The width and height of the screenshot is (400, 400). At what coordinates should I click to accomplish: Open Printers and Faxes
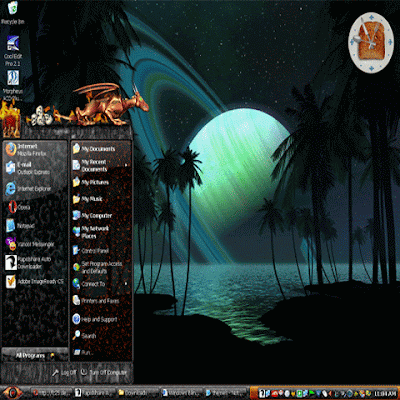(101, 301)
